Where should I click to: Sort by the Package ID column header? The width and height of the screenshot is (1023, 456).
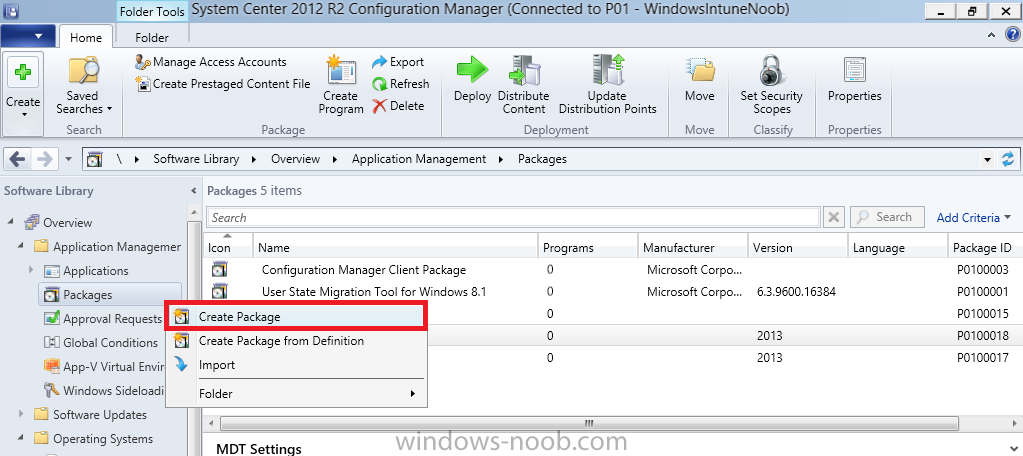[x=985, y=247]
